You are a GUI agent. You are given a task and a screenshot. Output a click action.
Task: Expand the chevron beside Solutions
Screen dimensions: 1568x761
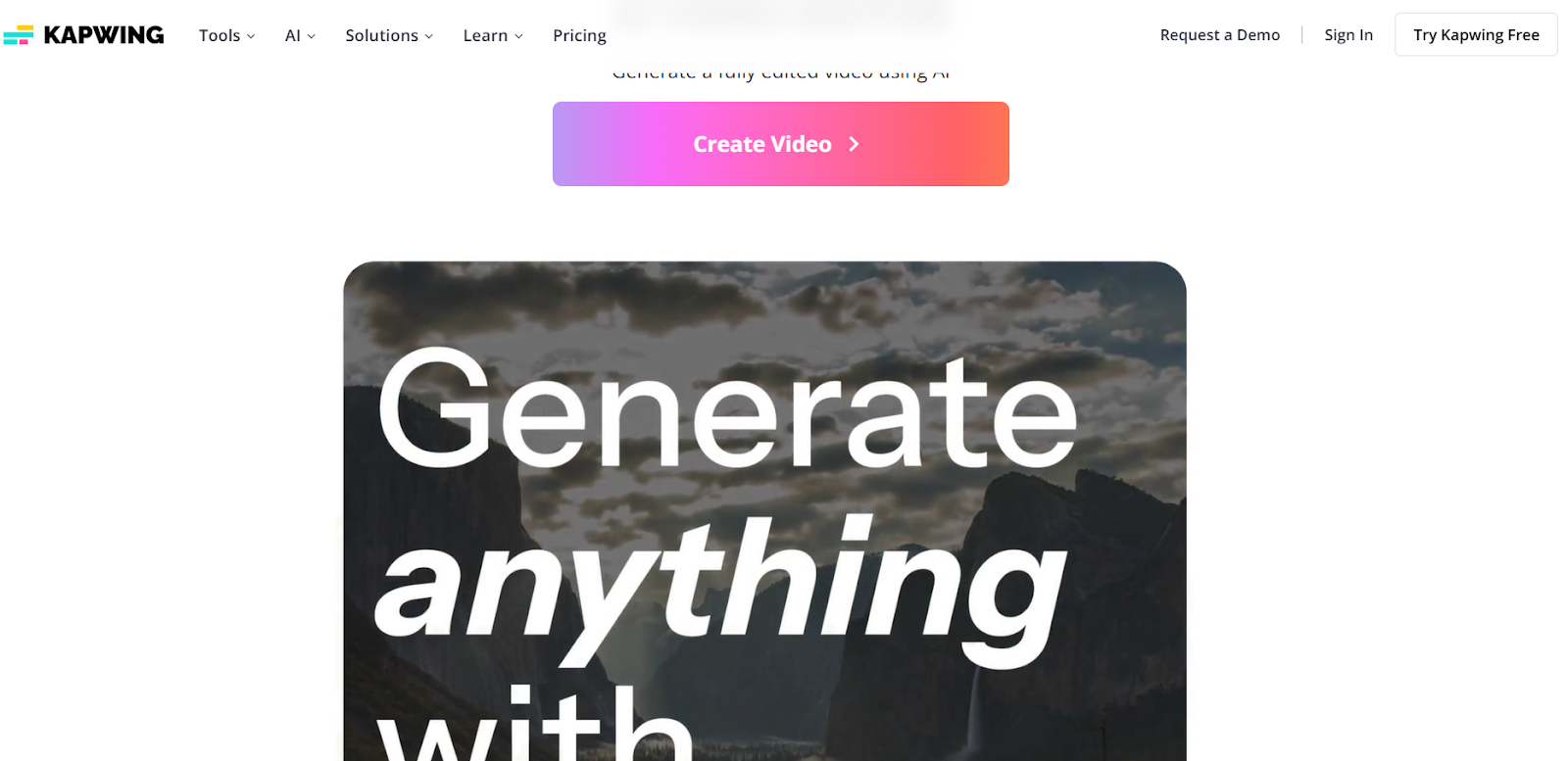pos(428,36)
